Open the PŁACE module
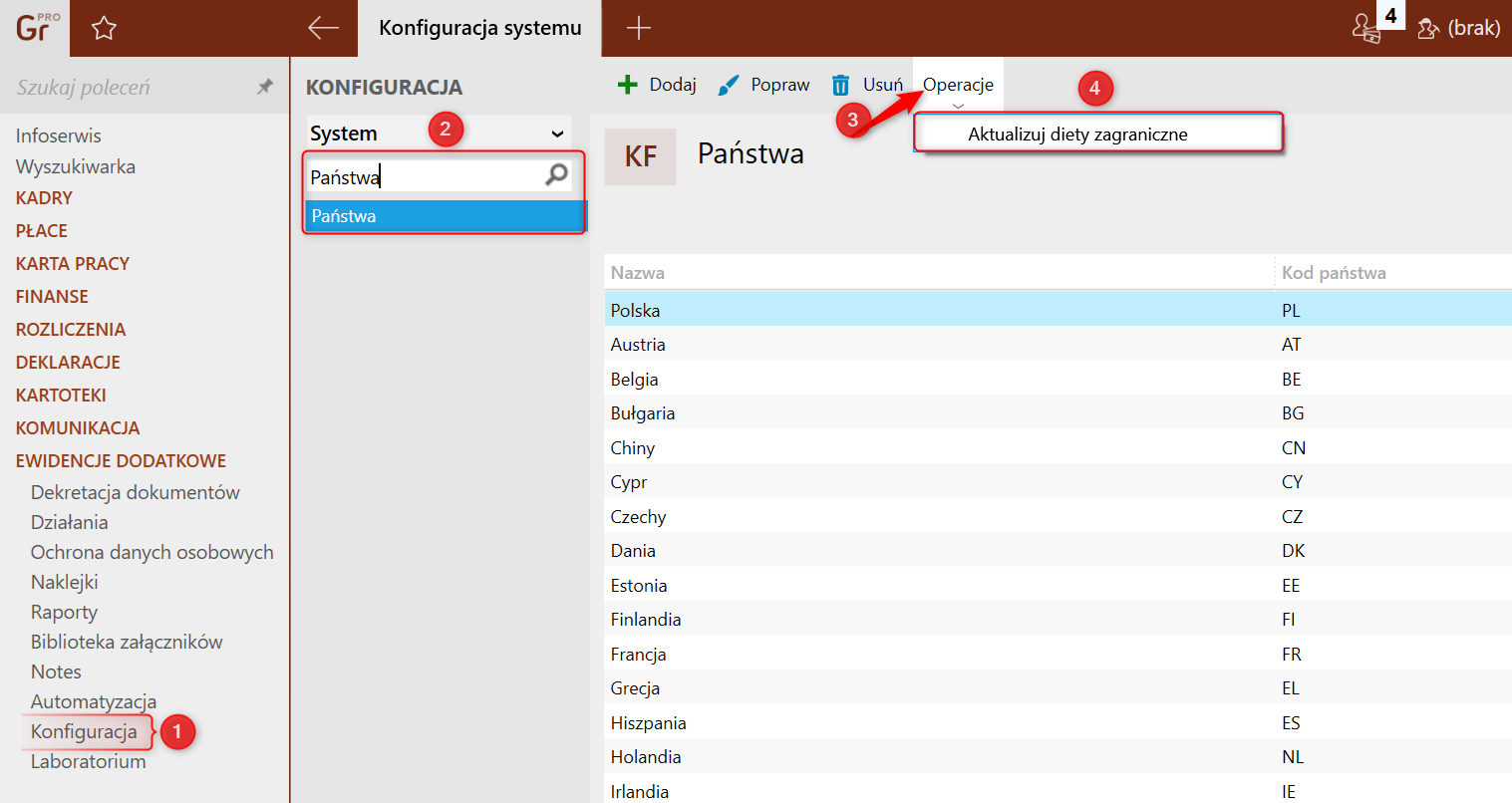 click(42, 230)
